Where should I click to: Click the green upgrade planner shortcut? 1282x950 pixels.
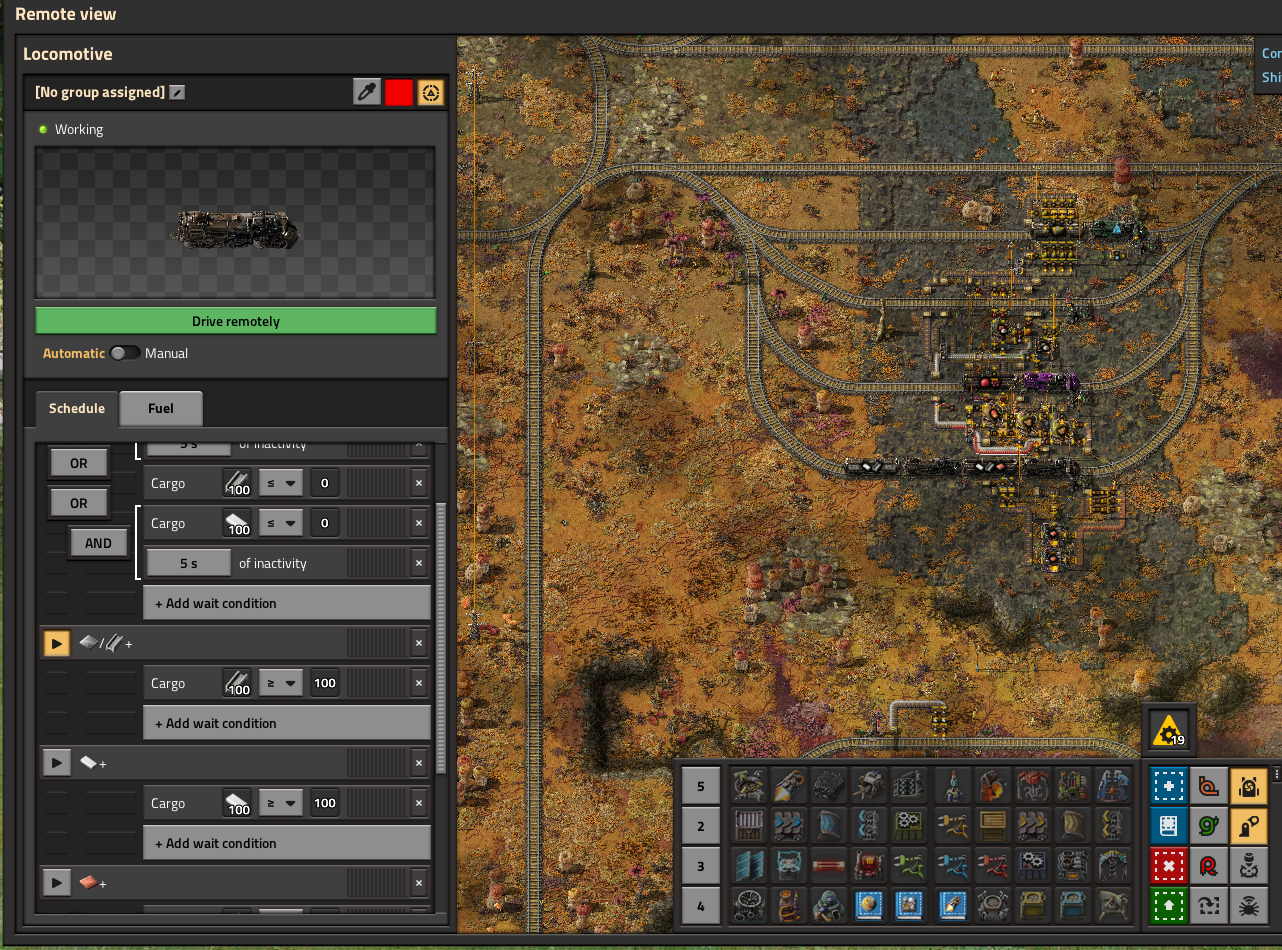click(x=1169, y=906)
